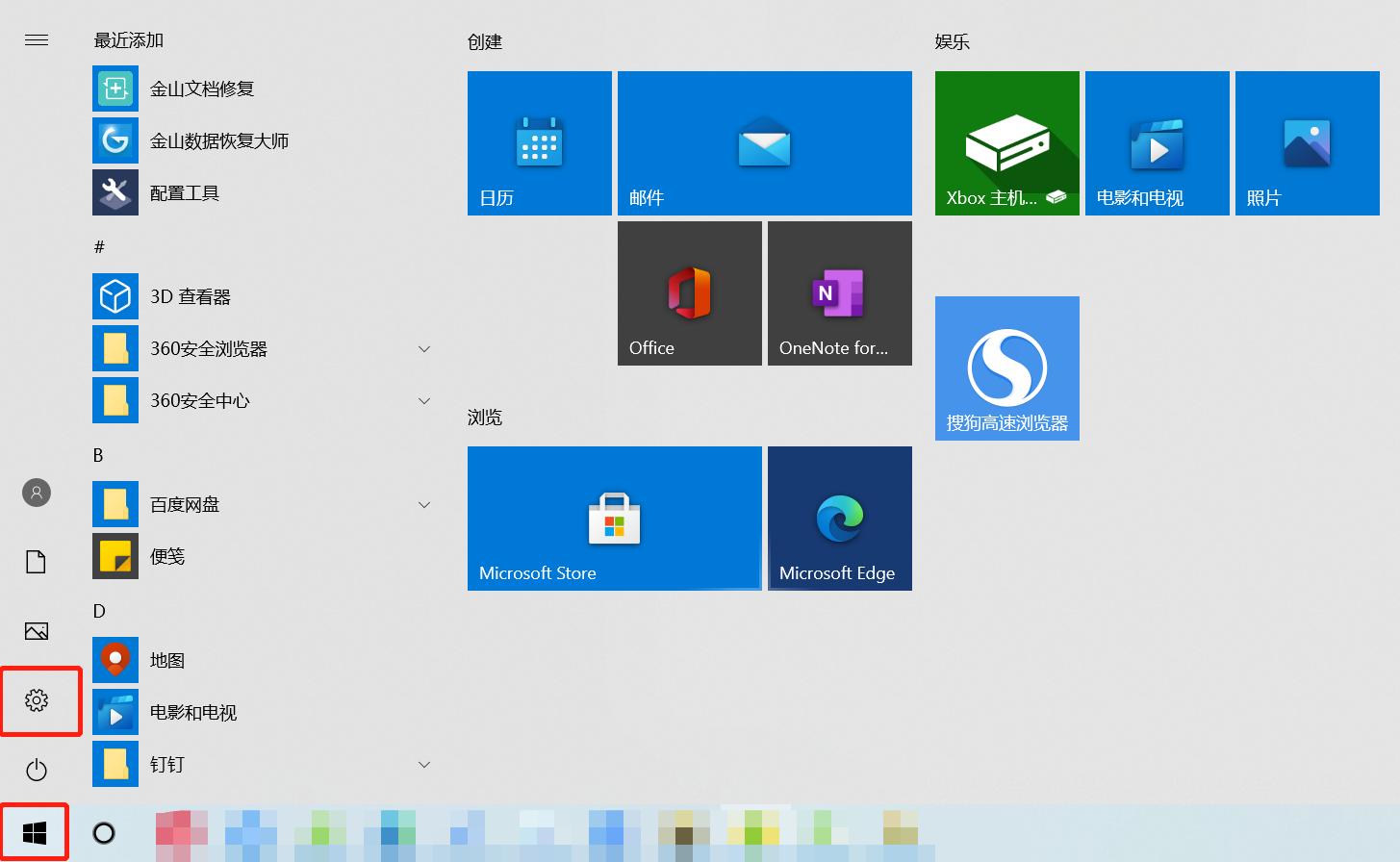Expand the 钉钉 entry chevron
Screen dimensions: 1400x862
tap(424, 763)
